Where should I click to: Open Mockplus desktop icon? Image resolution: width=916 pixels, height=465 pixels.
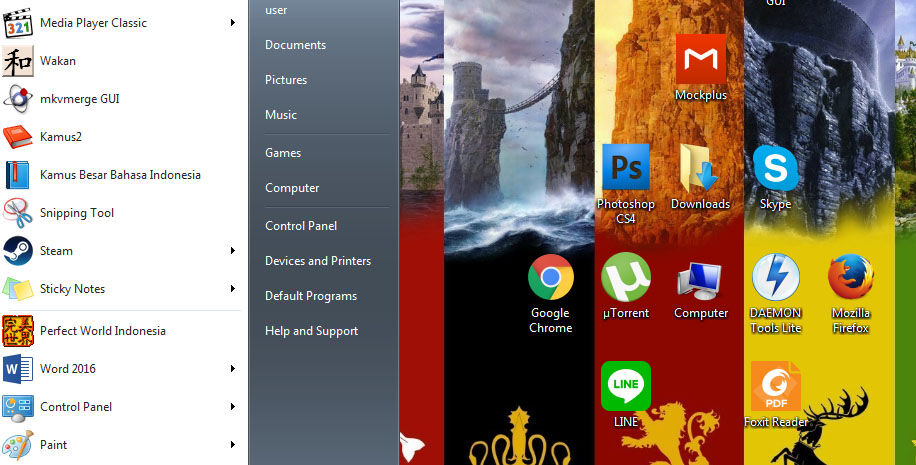pos(700,59)
